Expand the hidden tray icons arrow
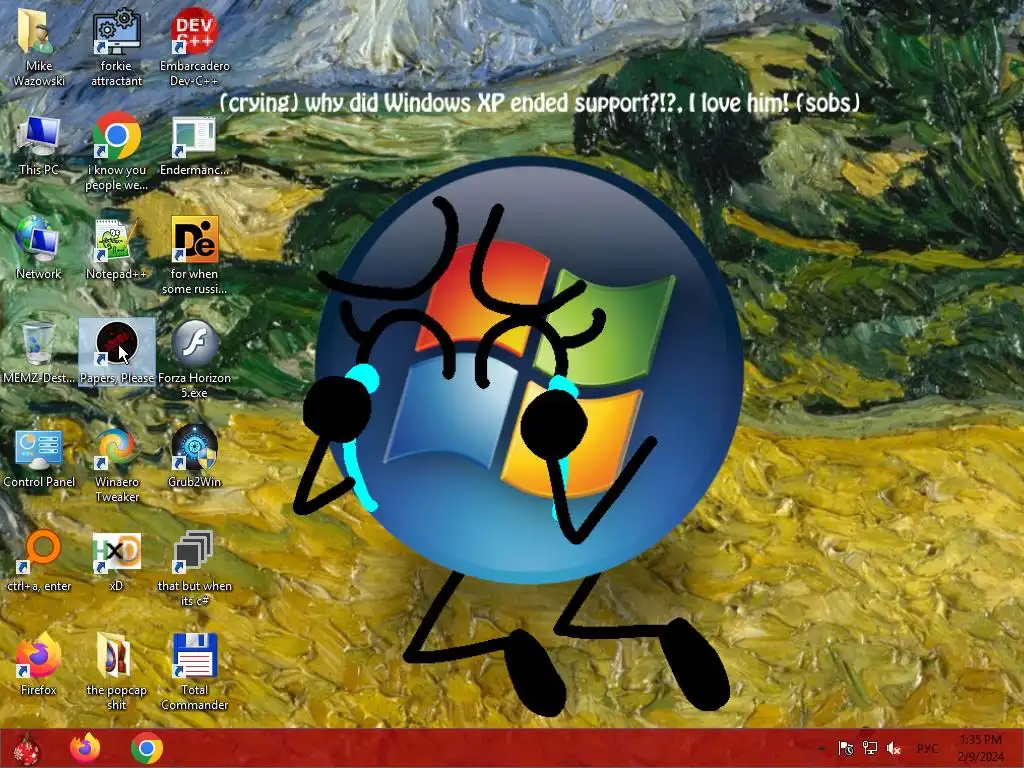The image size is (1024, 768). [x=822, y=748]
